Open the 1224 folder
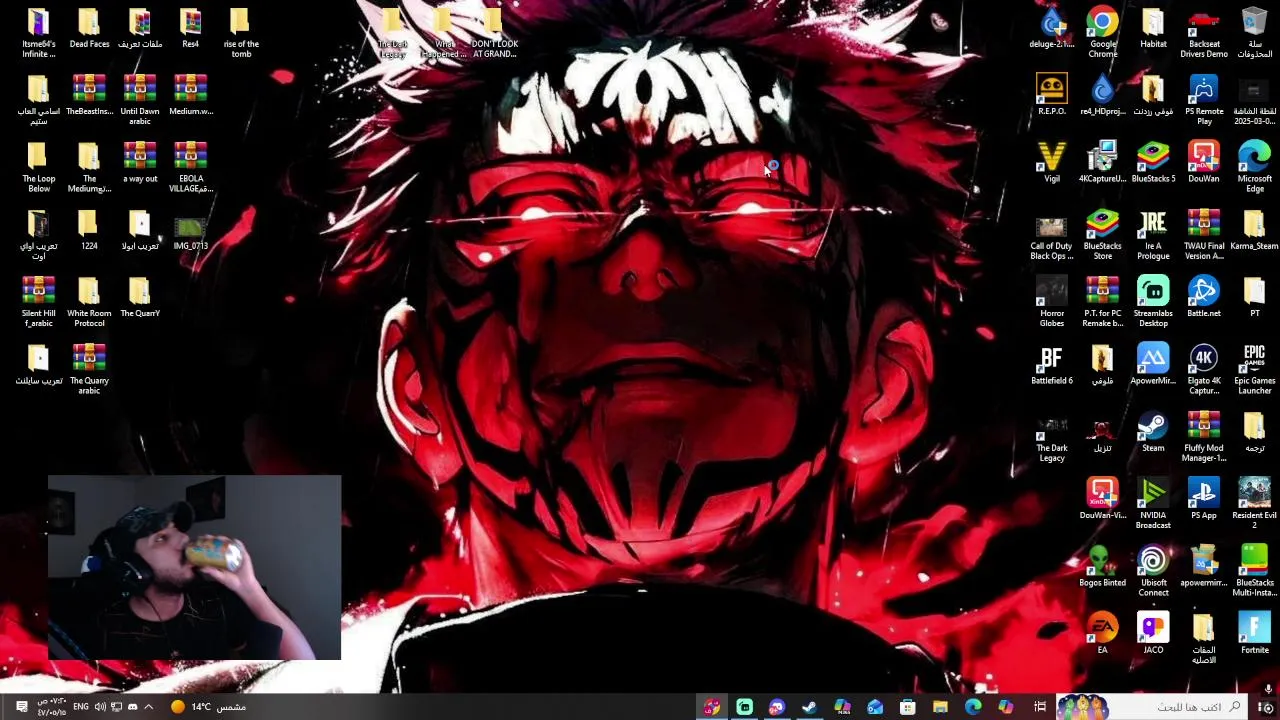 coord(89,231)
